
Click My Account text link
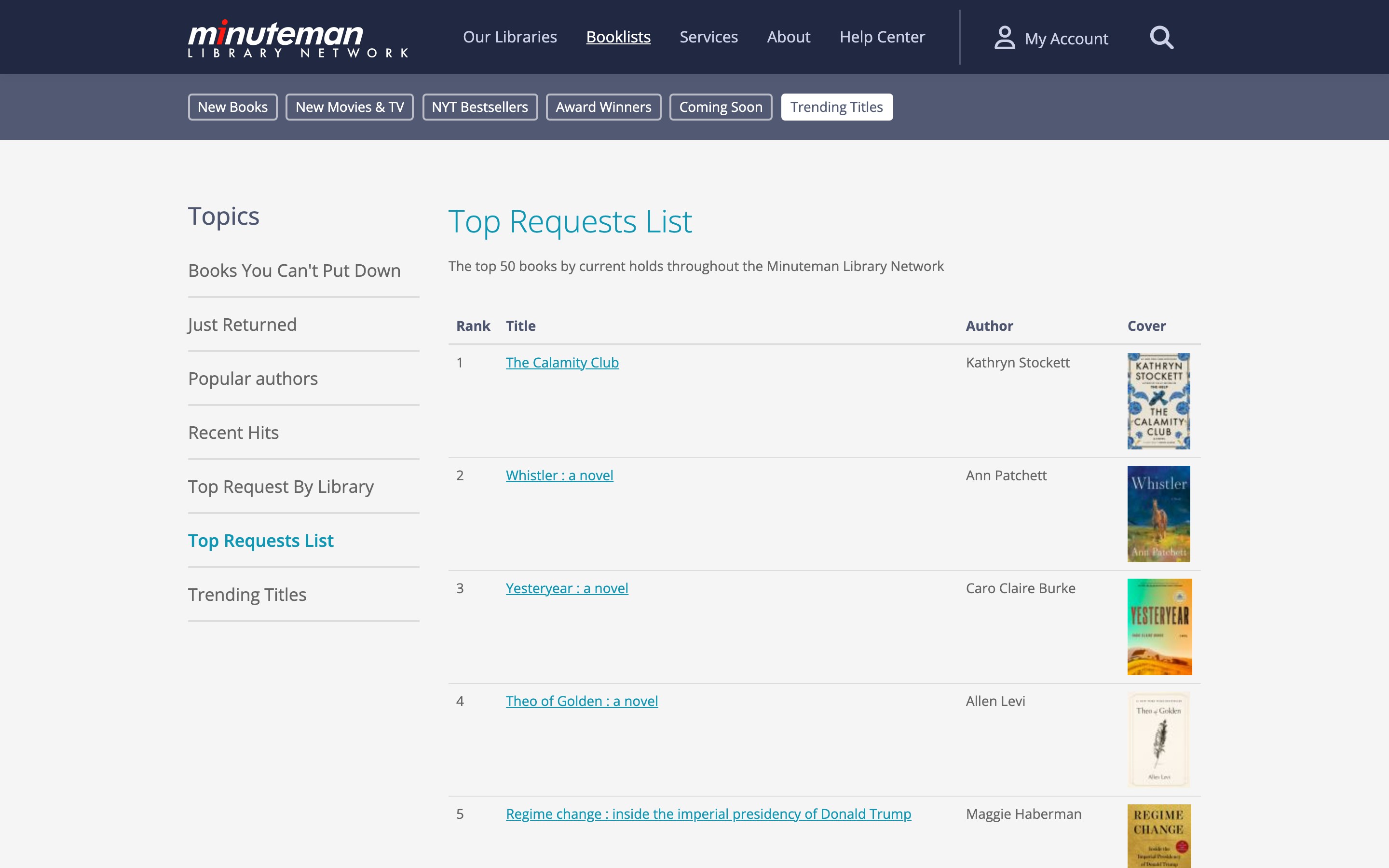[x=1066, y=39]
